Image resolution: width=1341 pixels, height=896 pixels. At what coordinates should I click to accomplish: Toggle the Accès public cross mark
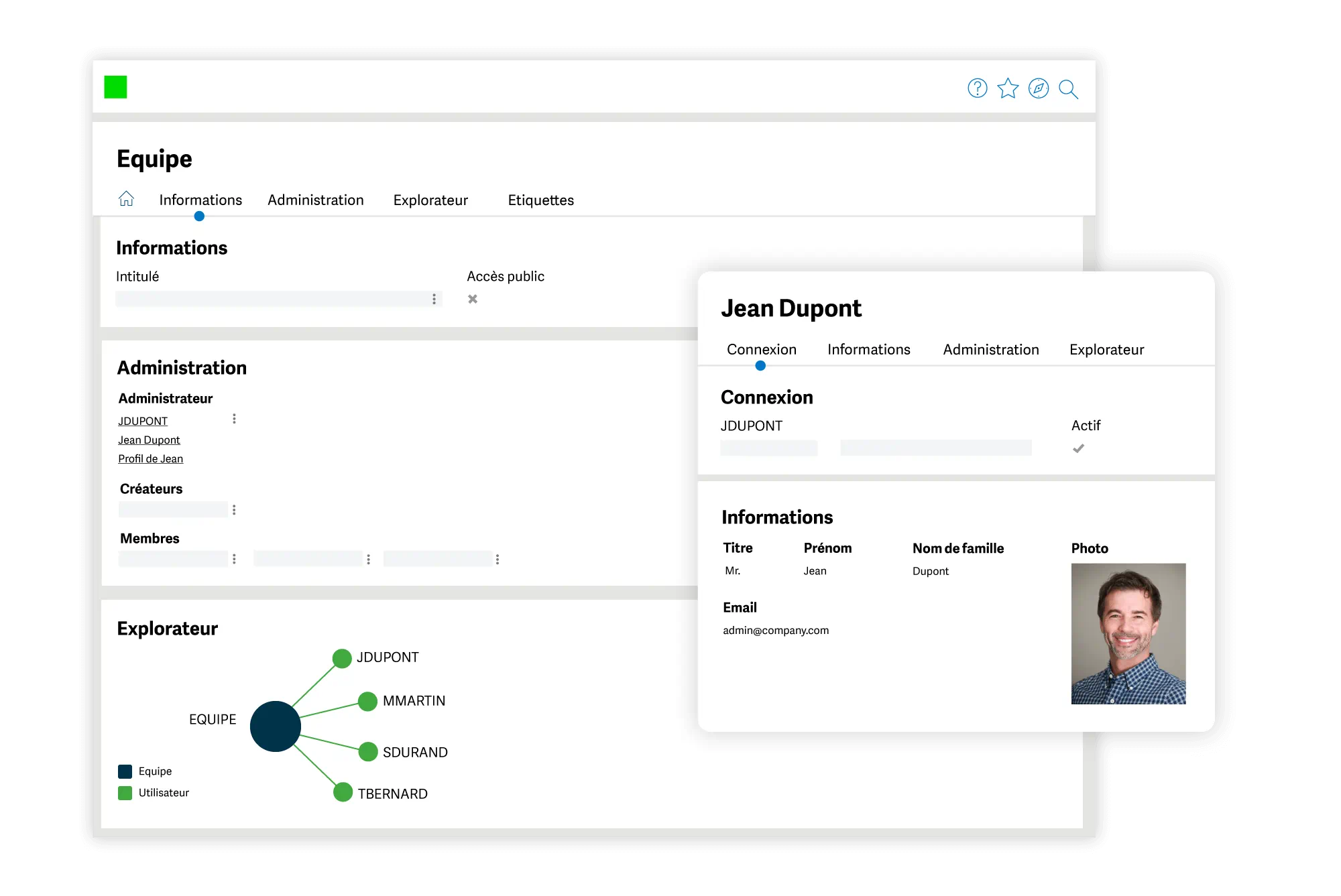(473, 299)
